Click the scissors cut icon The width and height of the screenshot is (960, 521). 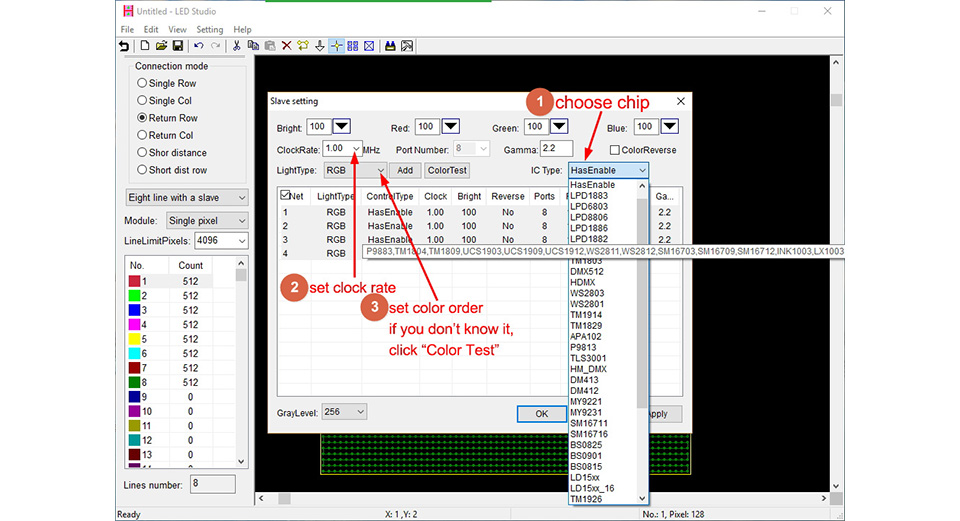(236, 46)
